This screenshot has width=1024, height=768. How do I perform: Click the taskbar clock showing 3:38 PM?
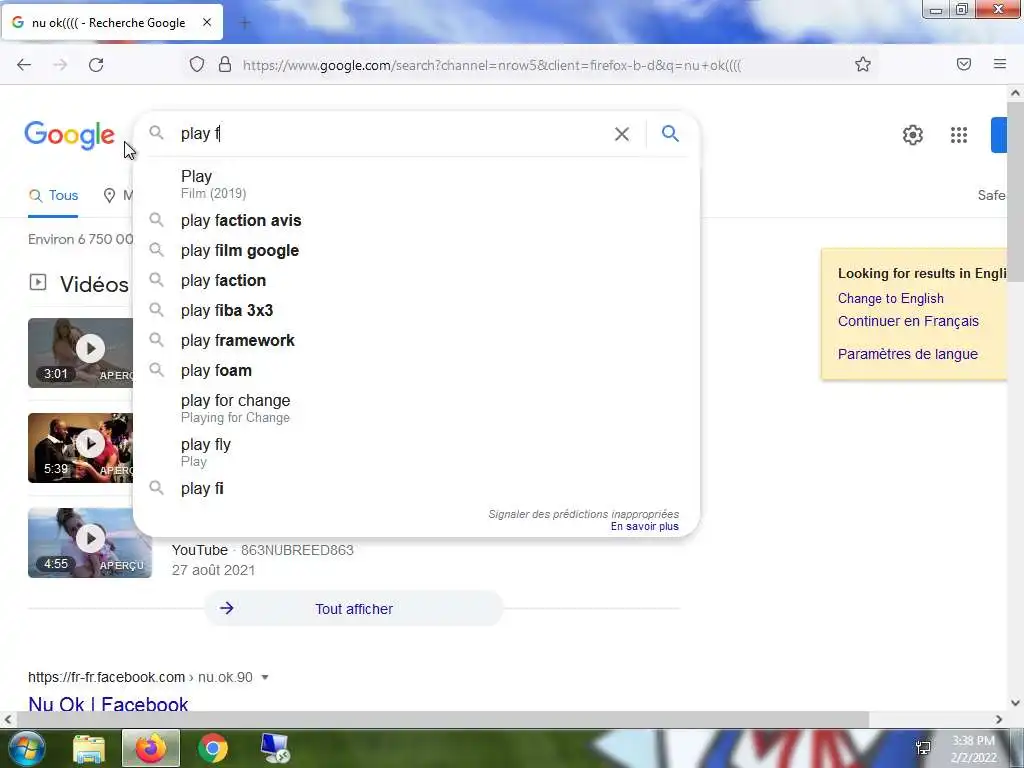point(973,748)
